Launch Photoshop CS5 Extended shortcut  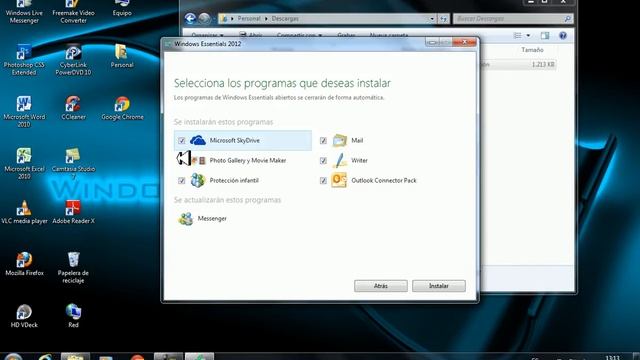[x=24, y=60]
